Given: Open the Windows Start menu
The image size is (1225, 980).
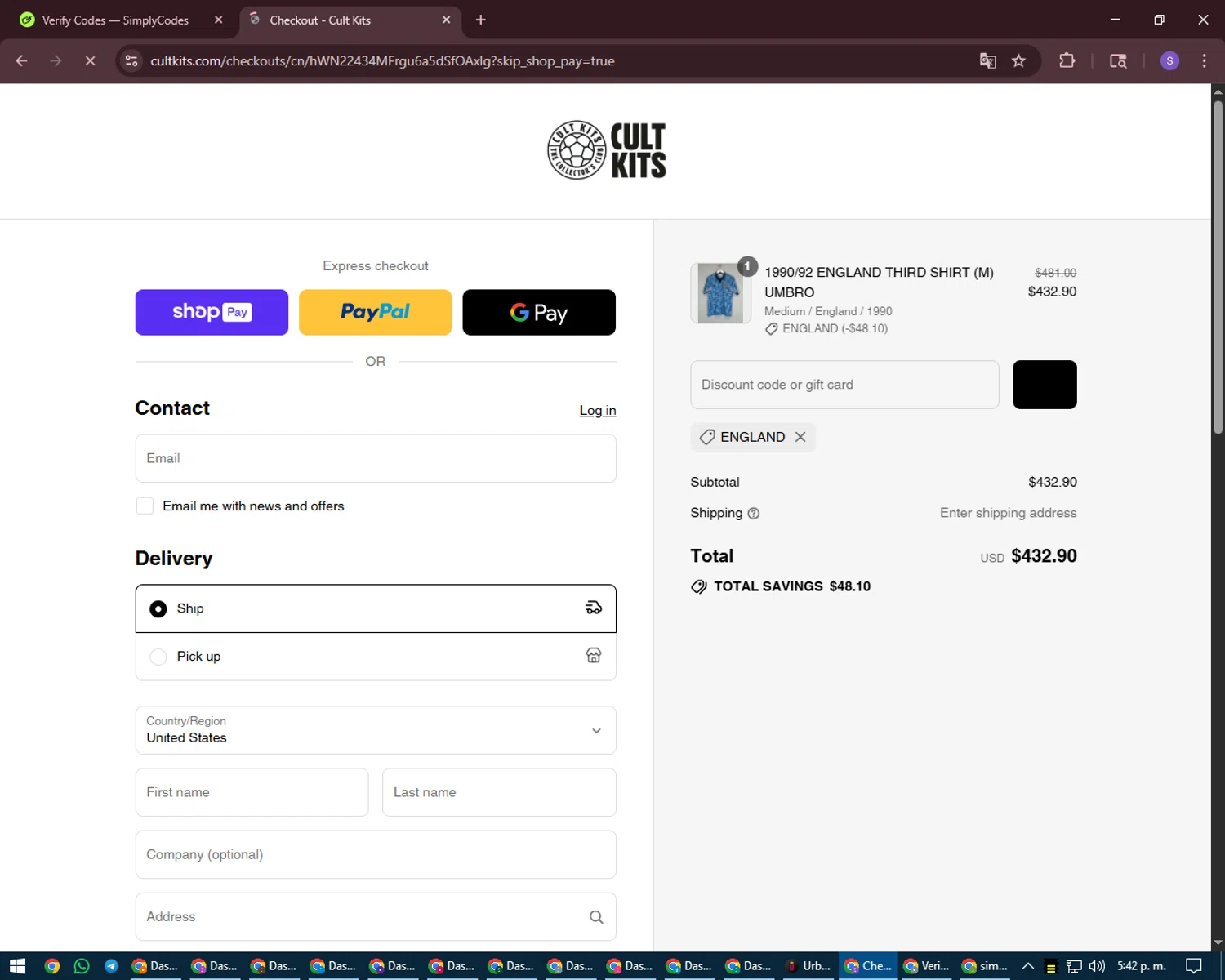Looking at the screenshot, I should click(x=17, y=966).
